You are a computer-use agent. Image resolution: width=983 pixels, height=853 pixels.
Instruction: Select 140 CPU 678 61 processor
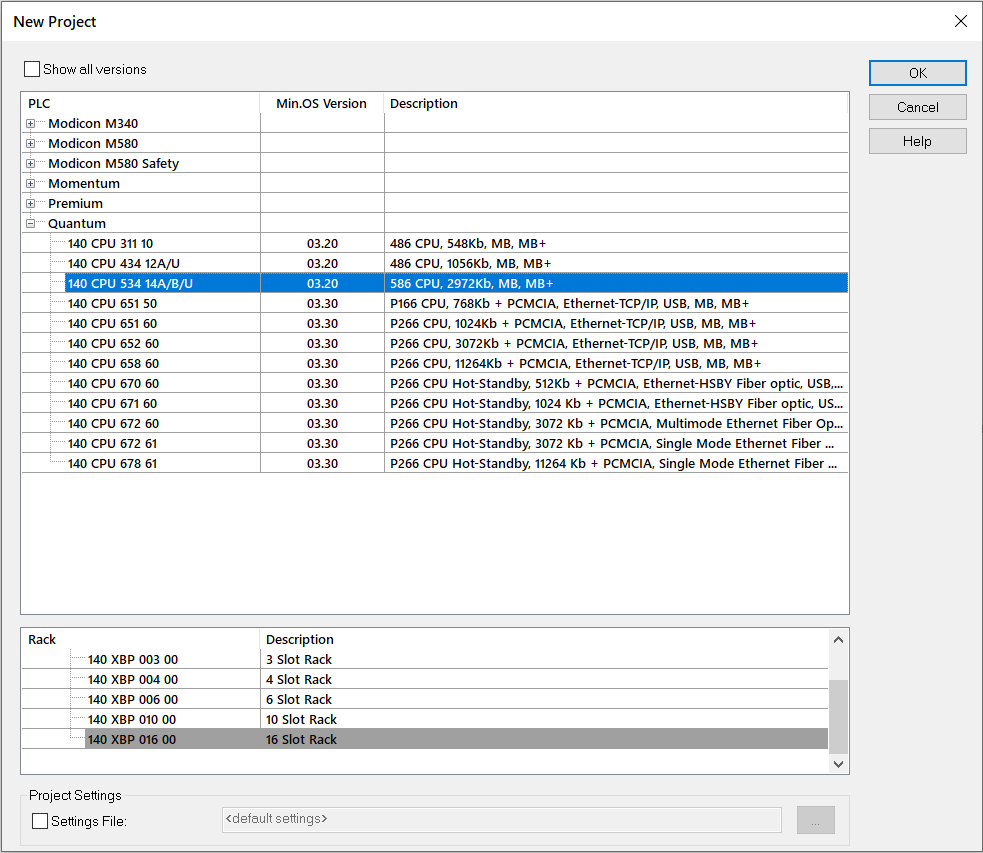pyautogui.click(x=434, y=464)
